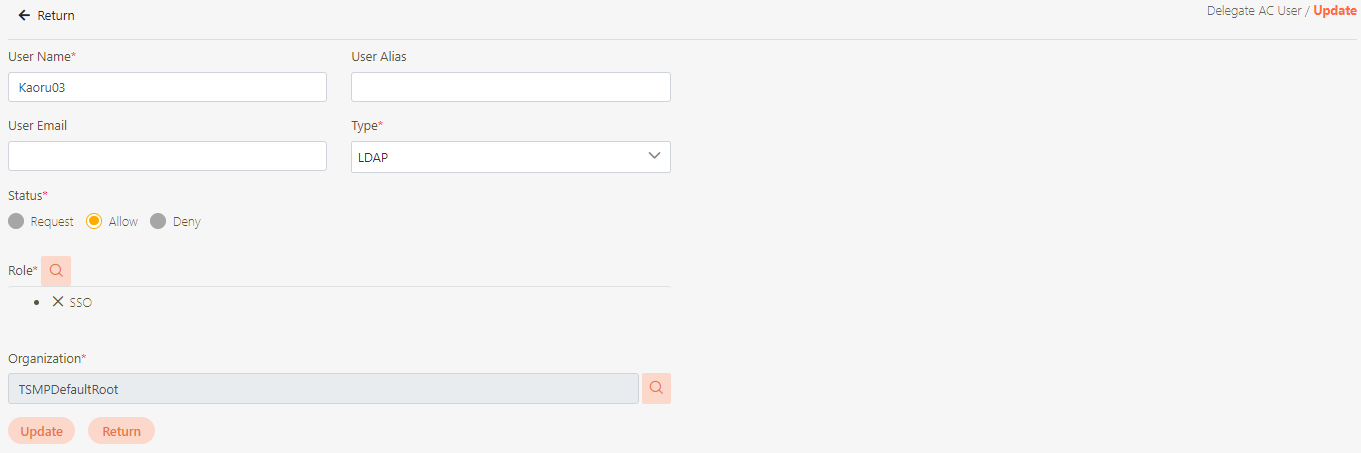This screenshot has height=453, width=1361.
Task: Focus the User Name field with Kaoru03
Action: click(x=167, y=87)
